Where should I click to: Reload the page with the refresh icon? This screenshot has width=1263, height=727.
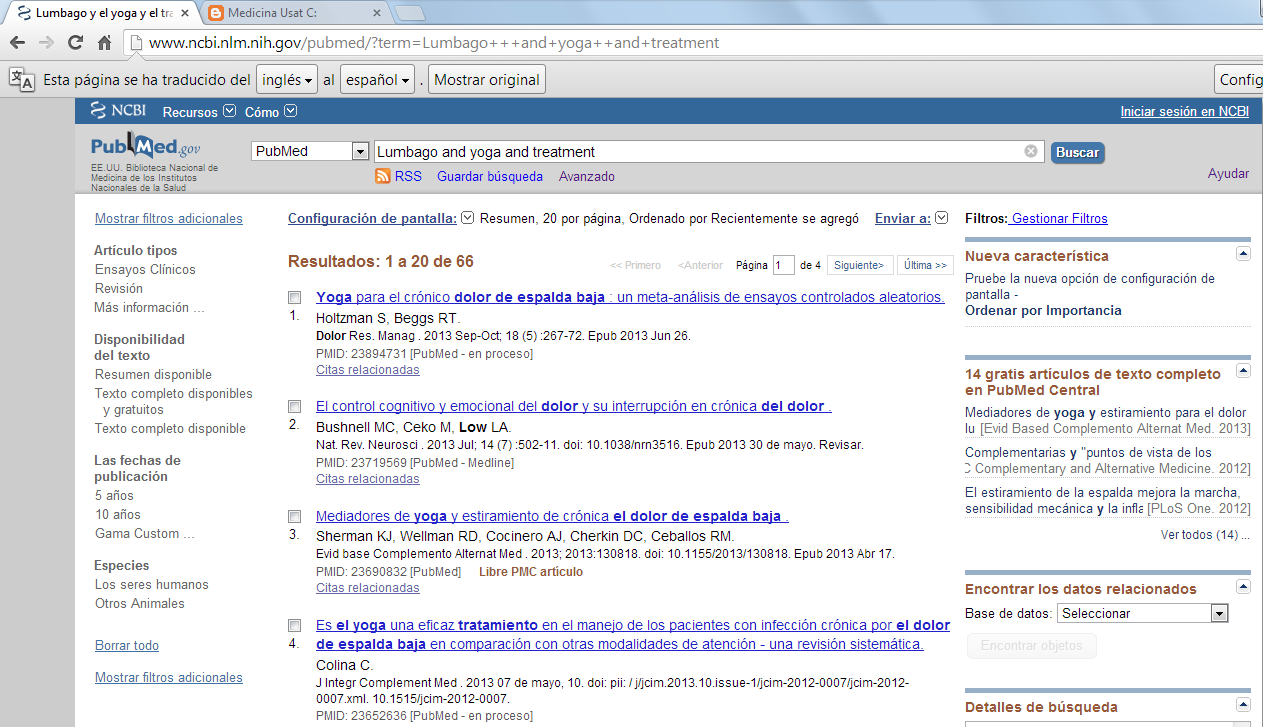coord(75,43)
